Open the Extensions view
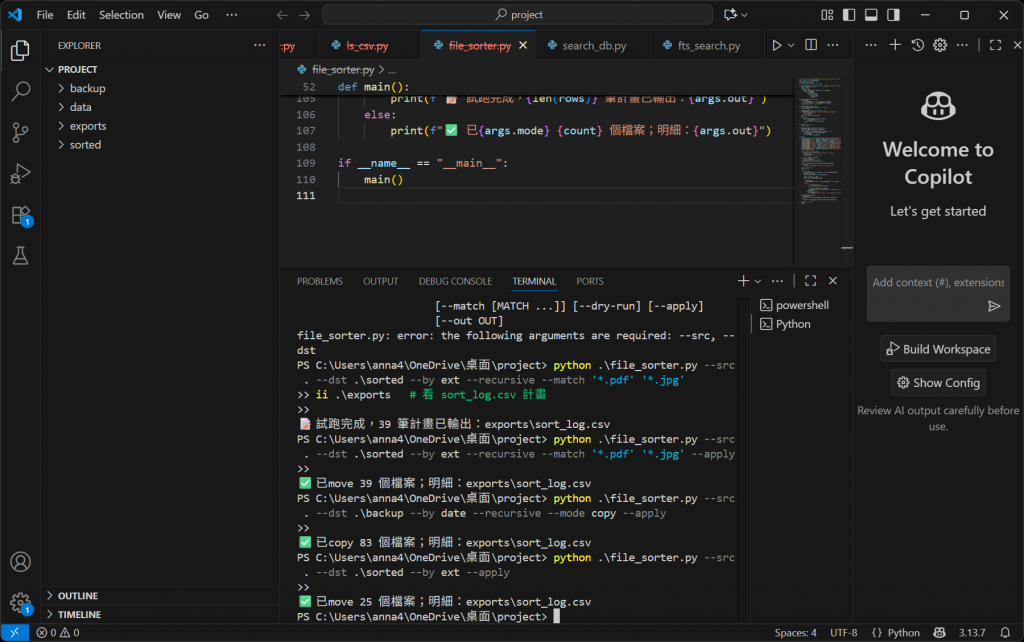This screenshot has width=1024, height=642. (20, 215)
